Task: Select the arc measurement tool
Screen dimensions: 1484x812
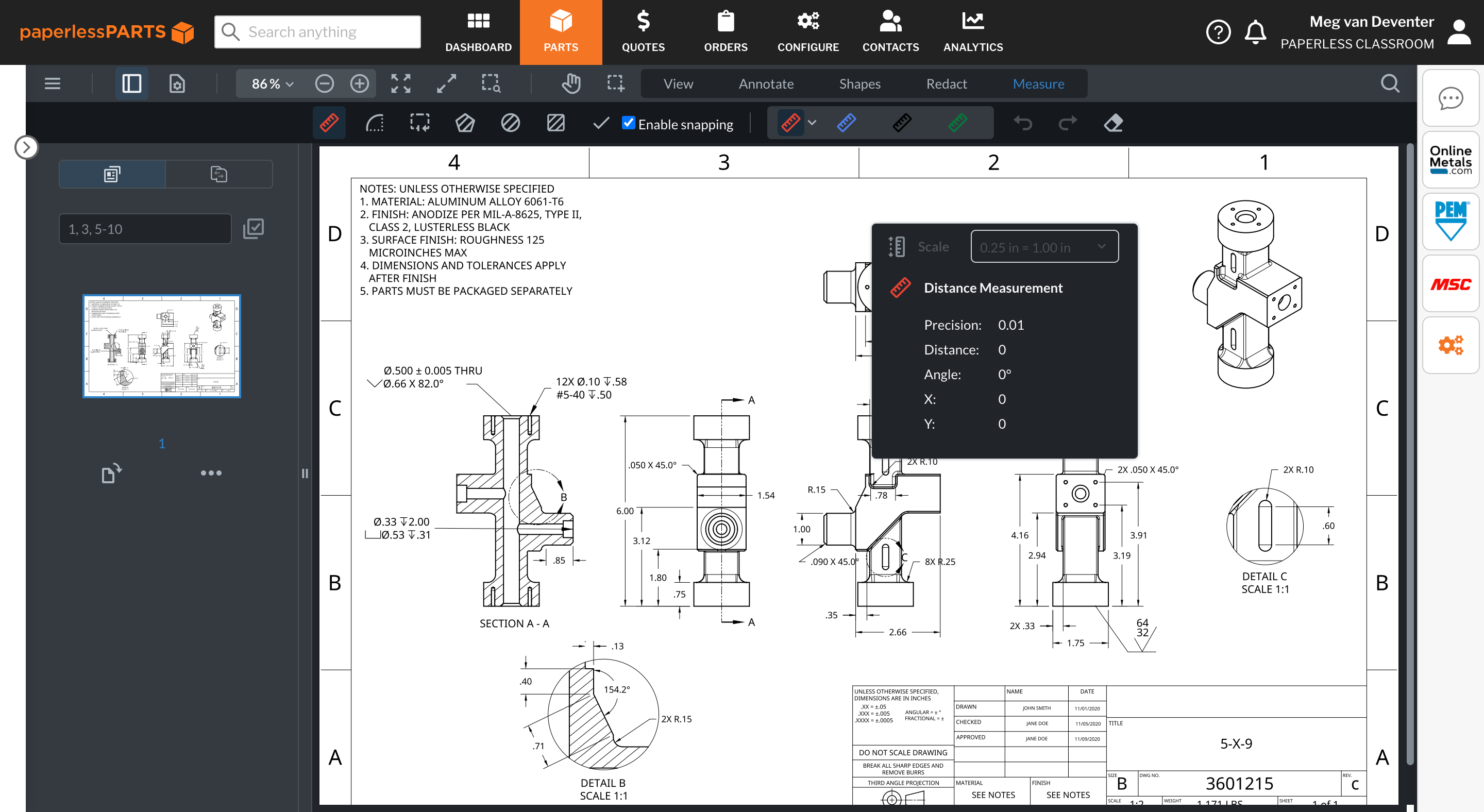Action: (375, 123)
